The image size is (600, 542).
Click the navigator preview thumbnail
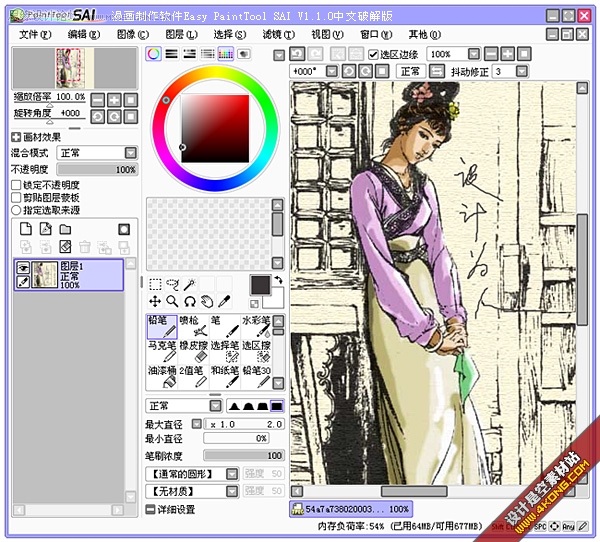coord(75,68)
